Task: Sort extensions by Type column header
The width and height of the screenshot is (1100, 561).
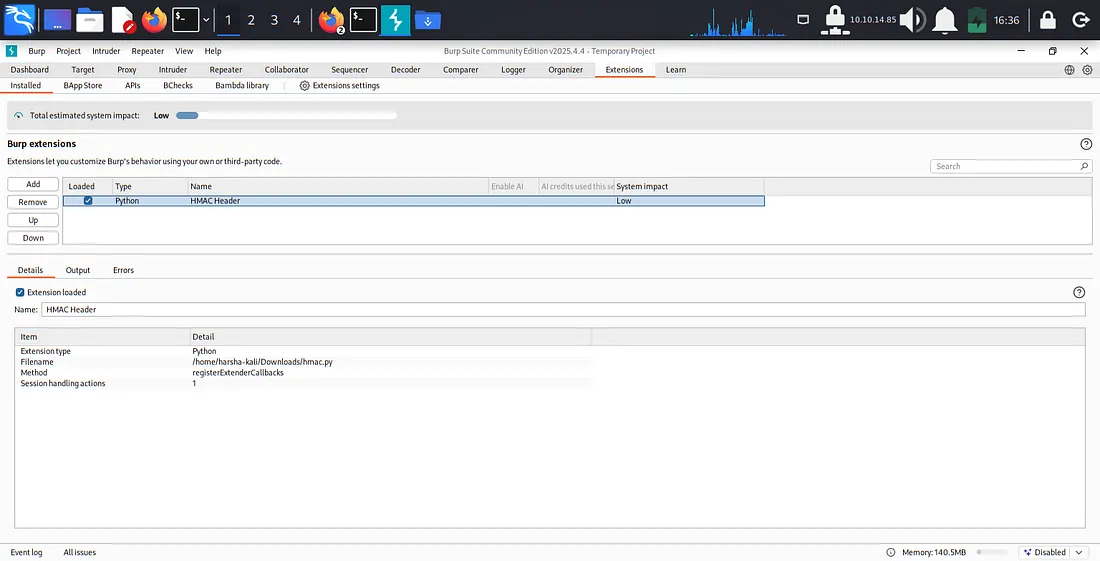Action: point(150,186)
